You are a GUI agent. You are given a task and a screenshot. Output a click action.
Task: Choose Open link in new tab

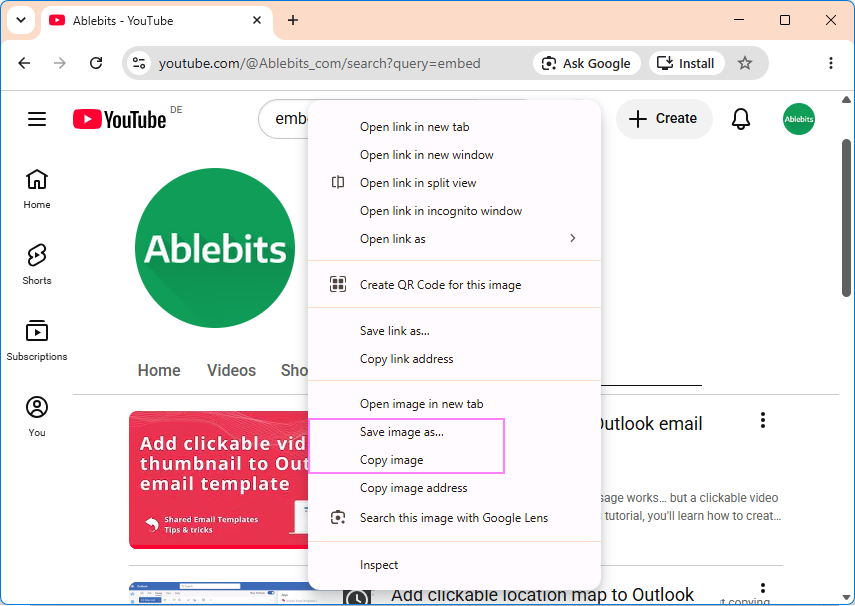(454, 127)
